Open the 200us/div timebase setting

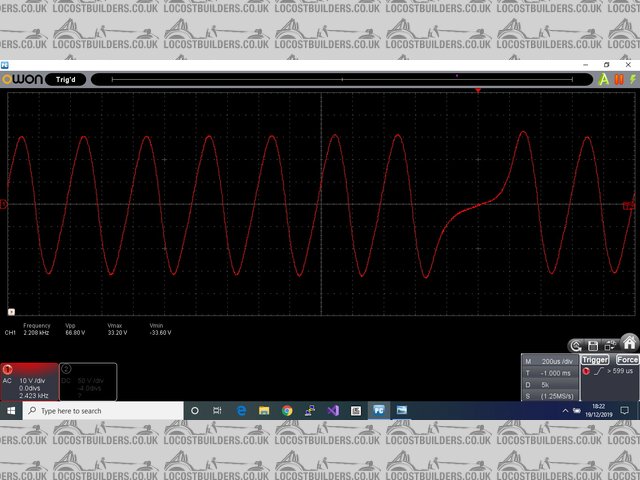coord(555,360)
